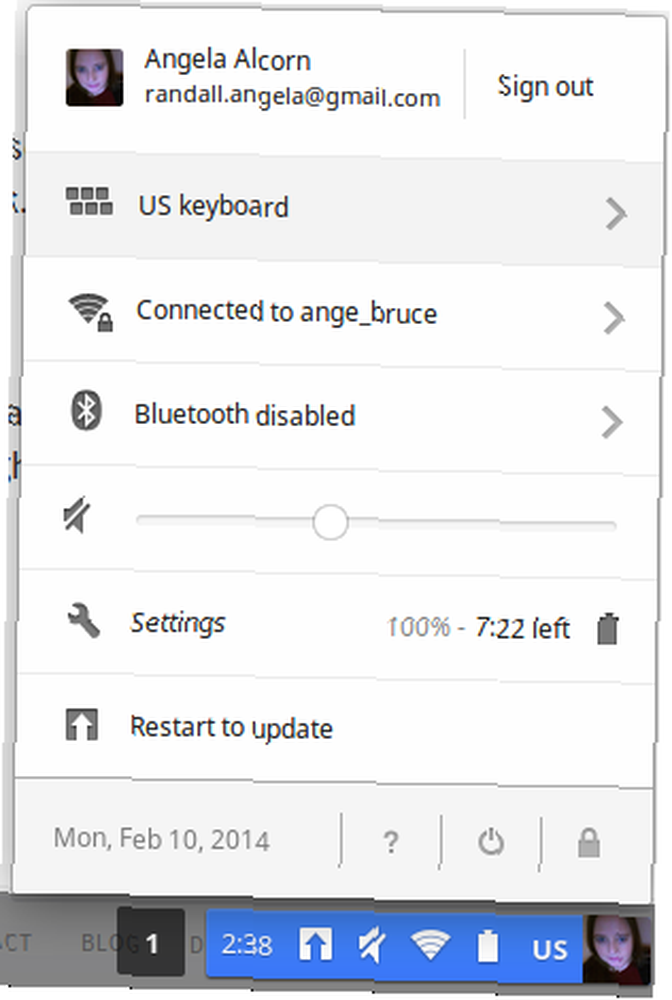Shut down using the power icon
The height and width of the screenshot is (1000, 672).
pyautogui.click(x=491, y=842)
